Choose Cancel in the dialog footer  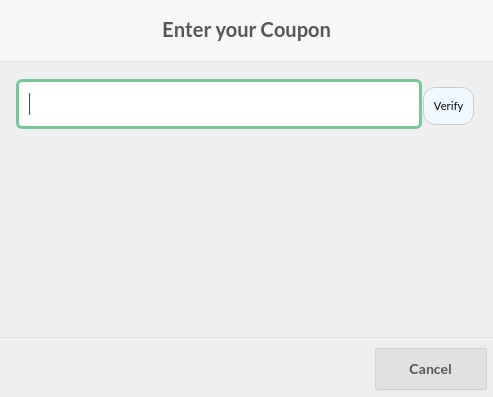431,369
